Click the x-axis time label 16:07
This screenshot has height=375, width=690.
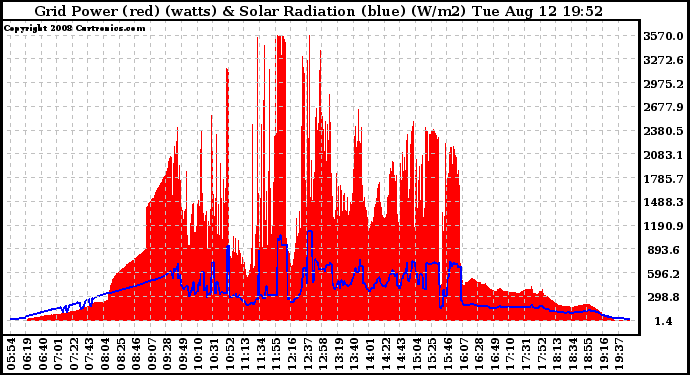coord(464,354)
